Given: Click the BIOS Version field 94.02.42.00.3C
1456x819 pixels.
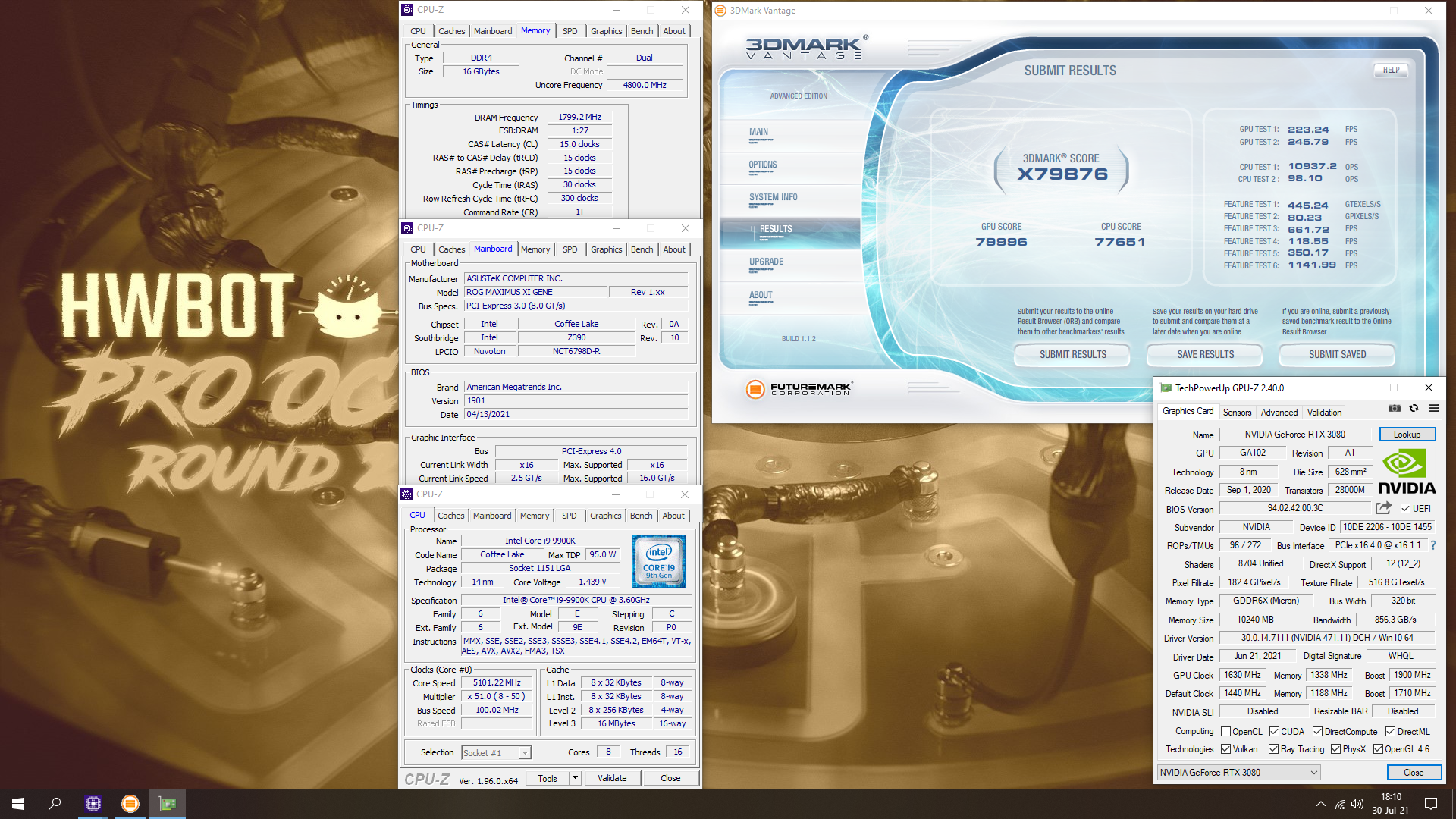Looking at the screenshot, I should tap(1295, 508).
